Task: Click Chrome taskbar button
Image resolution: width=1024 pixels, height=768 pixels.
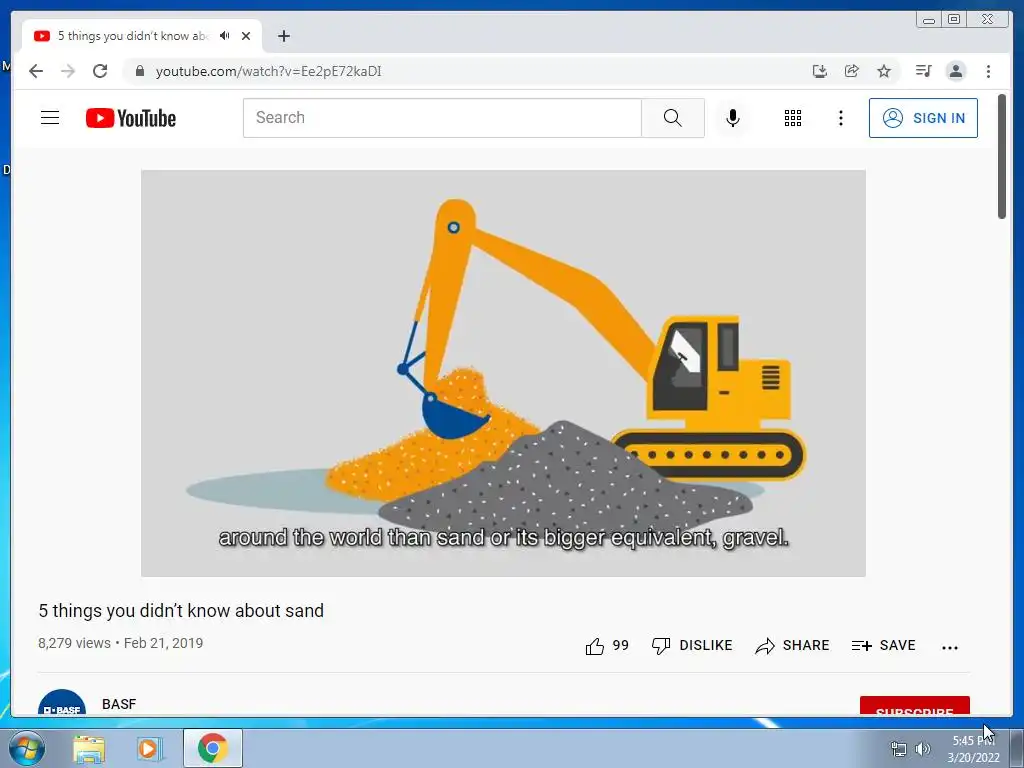Action: pyautogui.click(x=213, y=748)
